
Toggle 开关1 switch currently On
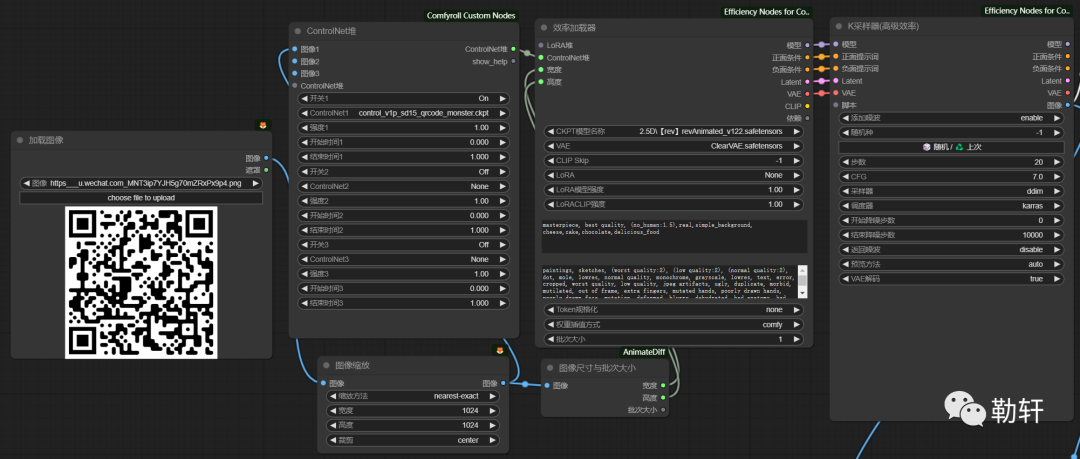(404, 99)
